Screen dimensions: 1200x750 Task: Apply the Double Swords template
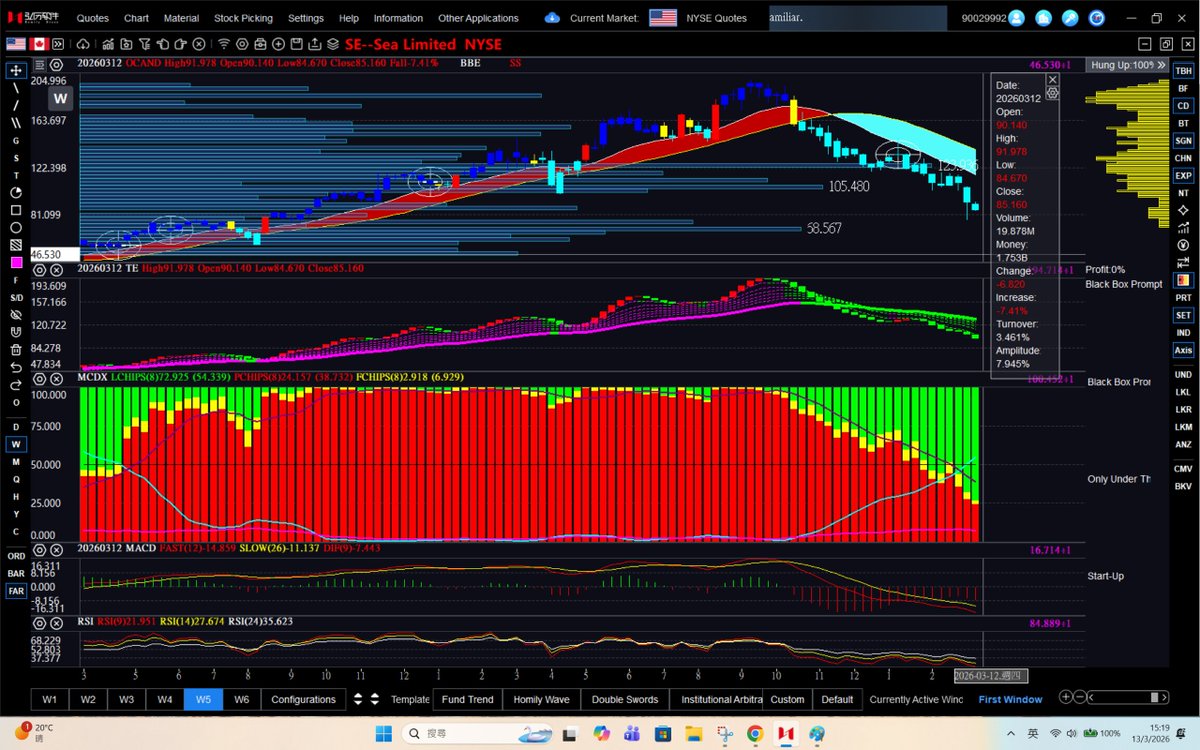click(x=625, y=699)
